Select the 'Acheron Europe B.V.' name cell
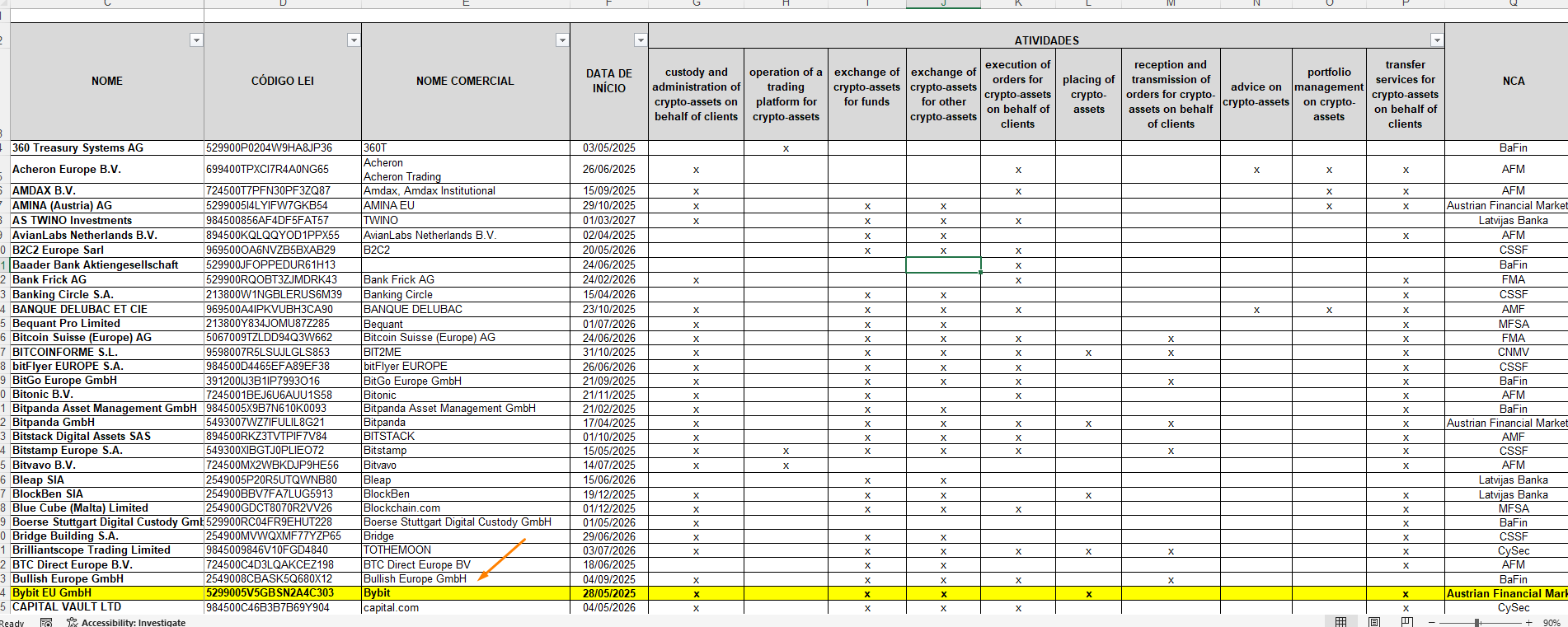Screen dimensions: 1568x627 tap(107, 169)
